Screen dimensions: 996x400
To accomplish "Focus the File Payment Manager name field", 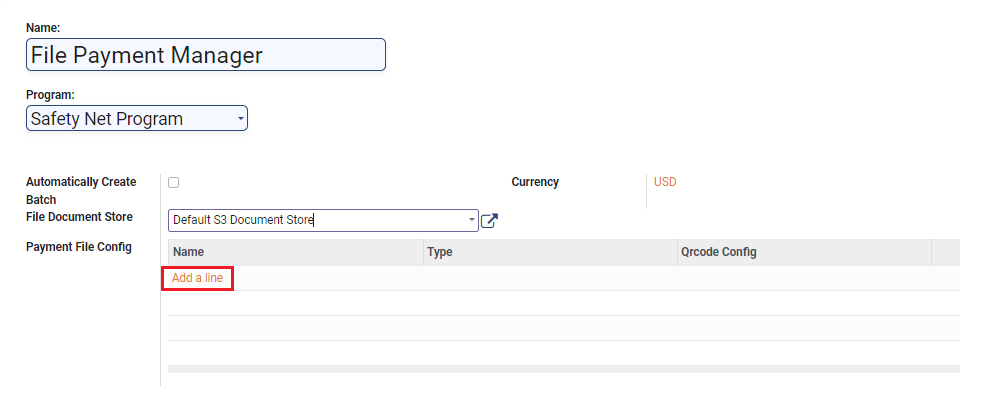I will tap(205, 55).
